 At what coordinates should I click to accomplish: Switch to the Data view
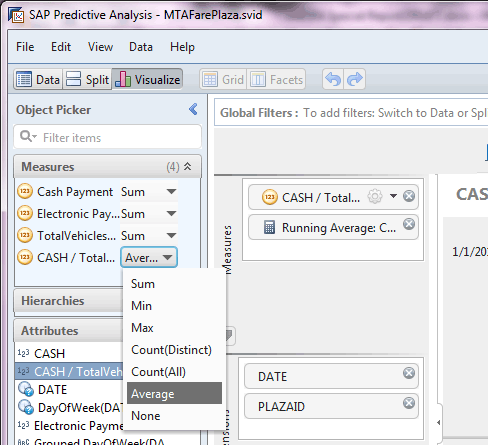(x=38, y=79)
